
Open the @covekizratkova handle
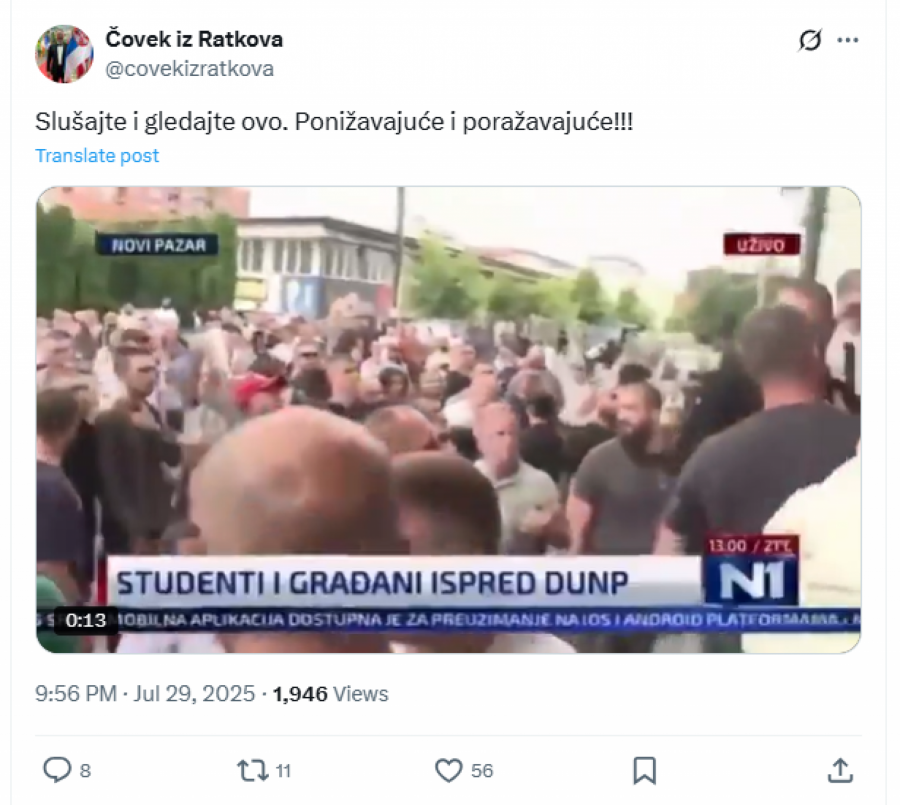click(189, 69)
